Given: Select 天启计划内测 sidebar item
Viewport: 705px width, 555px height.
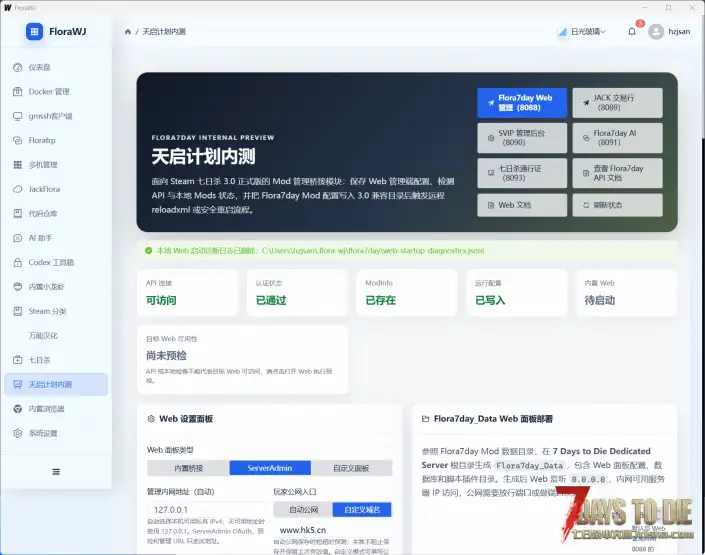Looking at the screenshot, I should point(56,385).
